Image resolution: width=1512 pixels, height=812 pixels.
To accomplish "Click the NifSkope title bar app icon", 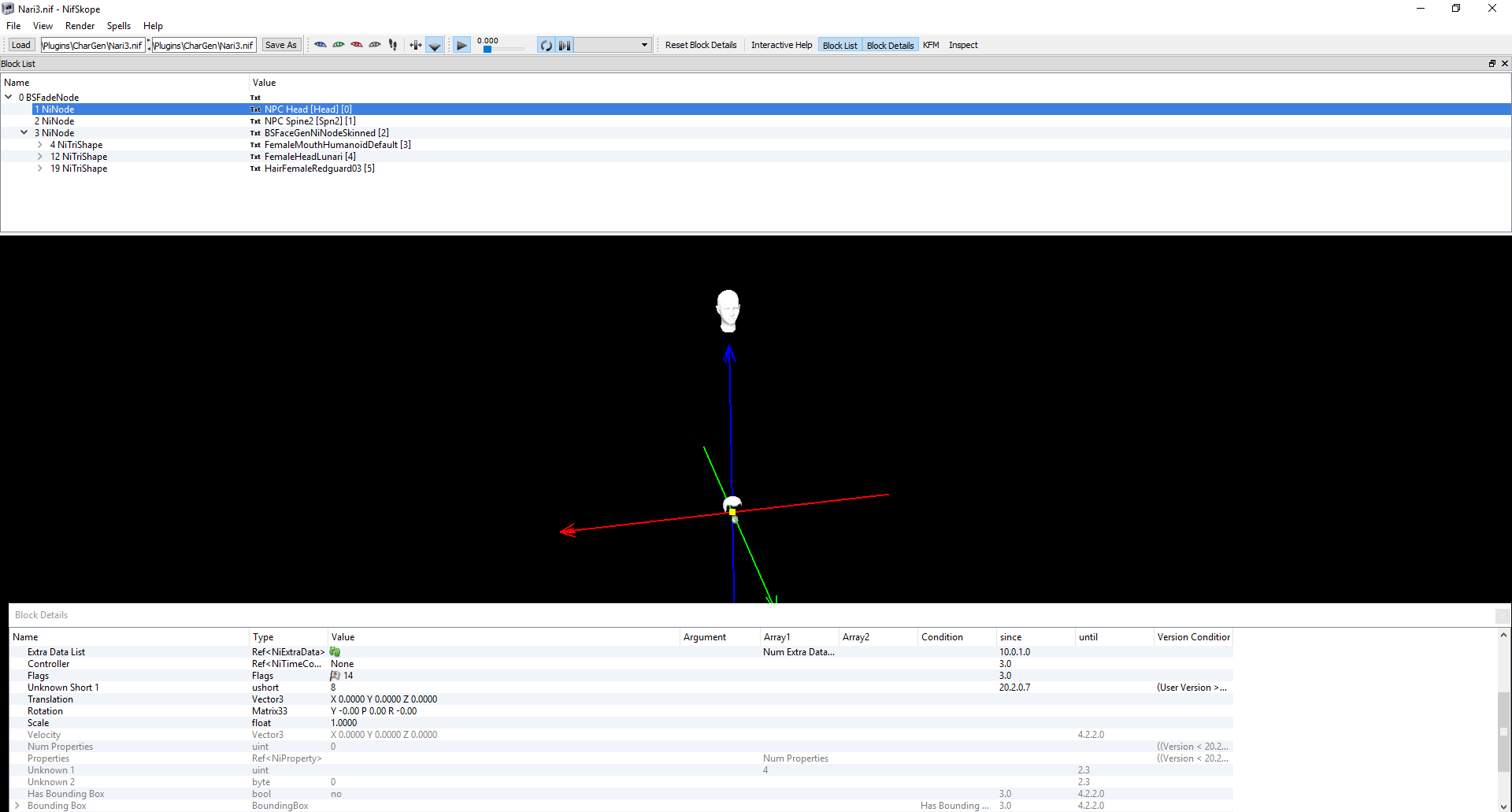I will [9, 9].
